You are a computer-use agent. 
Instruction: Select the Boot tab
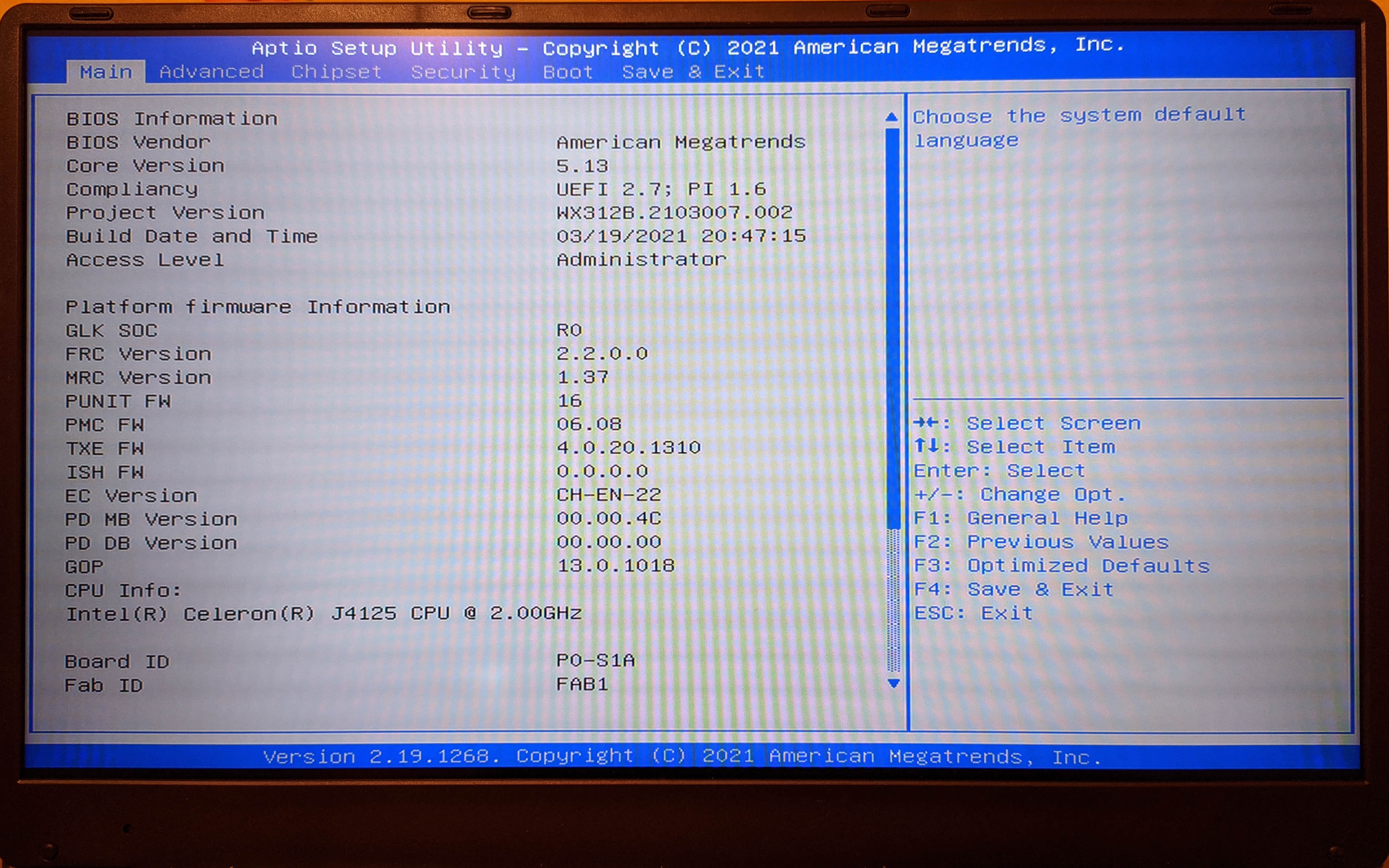[x=568, y=72]
